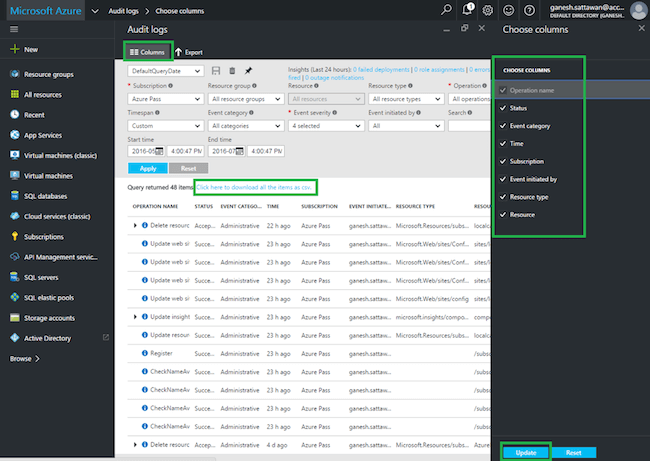This screenshot has height=461, width=650.
Task: Open the search magnifier in top bar
Action: click(x=445, y=10)
